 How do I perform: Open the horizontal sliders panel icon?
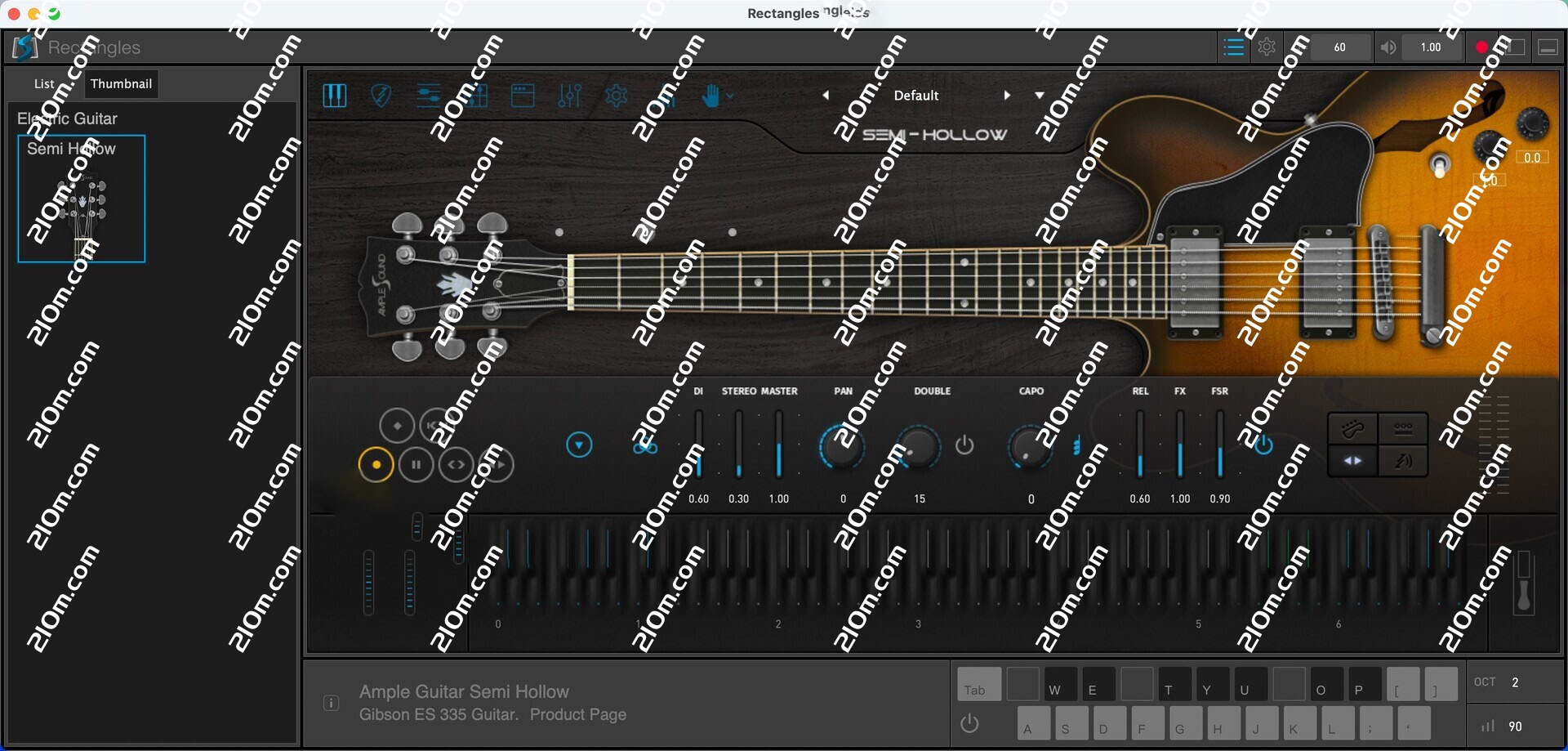pos(429,96)
